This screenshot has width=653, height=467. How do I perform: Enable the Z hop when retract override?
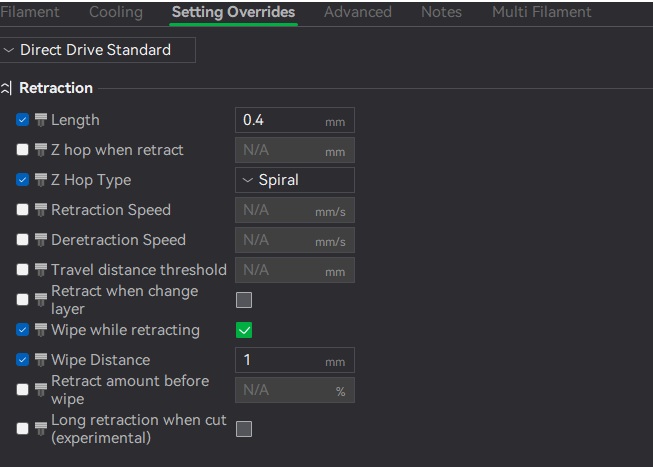[23, 150]
